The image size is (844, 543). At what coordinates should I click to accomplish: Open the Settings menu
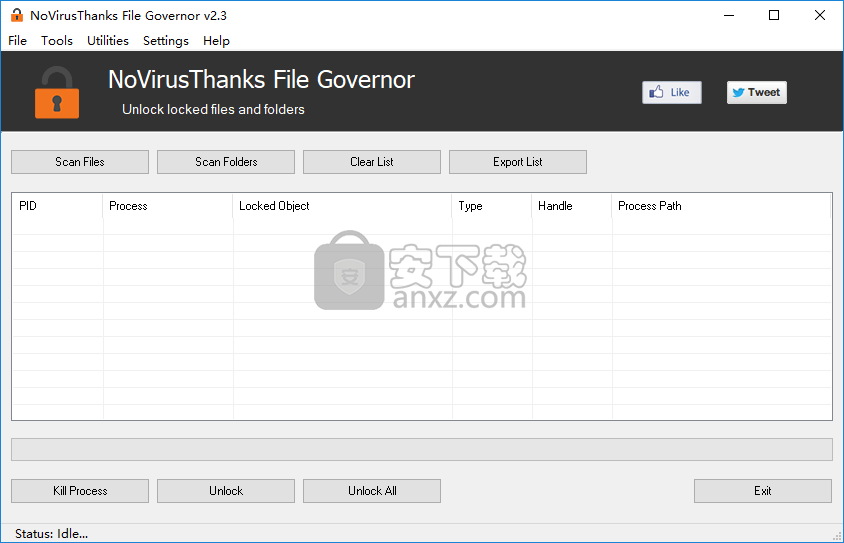166,41
